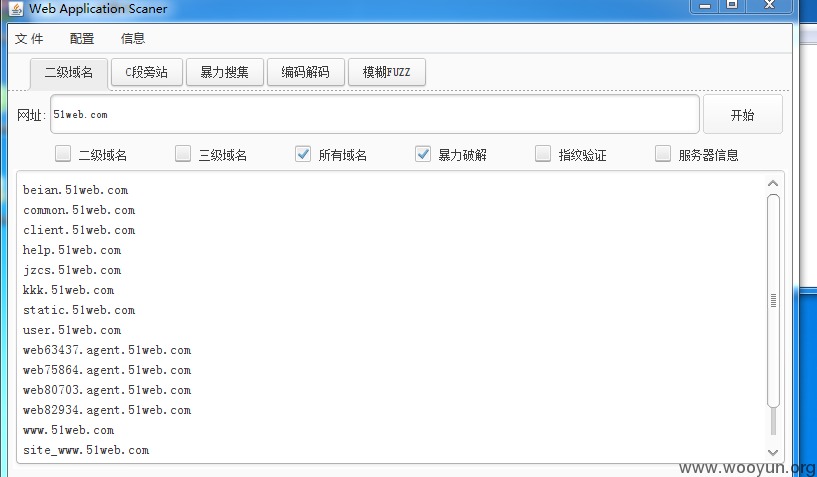Select web80703.agent.51web.com in results

click(x=107, y=390)
